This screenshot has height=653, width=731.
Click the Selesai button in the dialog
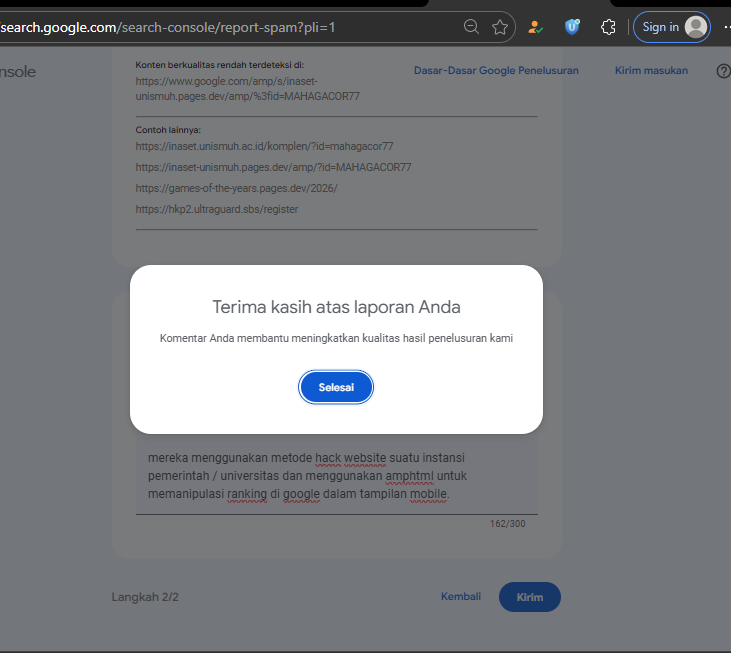336,387
